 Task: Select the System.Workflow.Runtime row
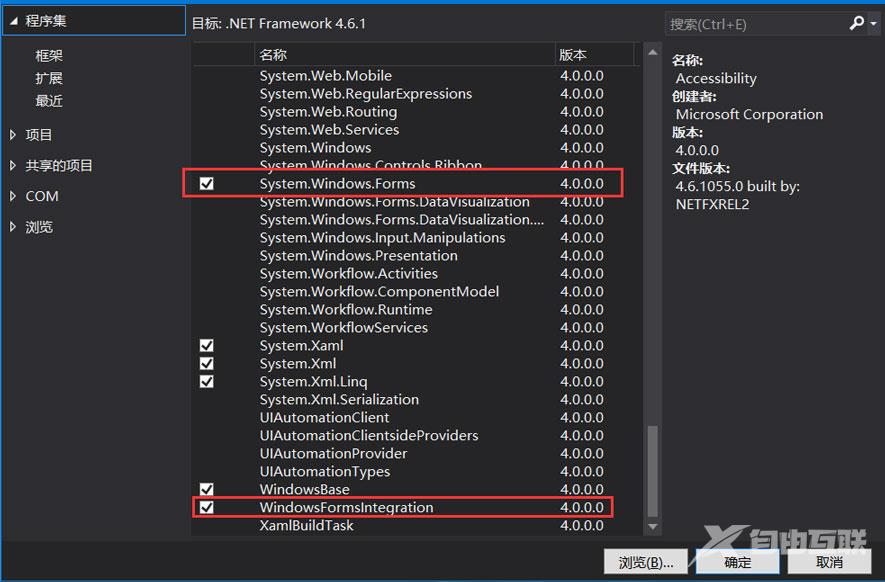pyautogui.click(x=417, y=310)
